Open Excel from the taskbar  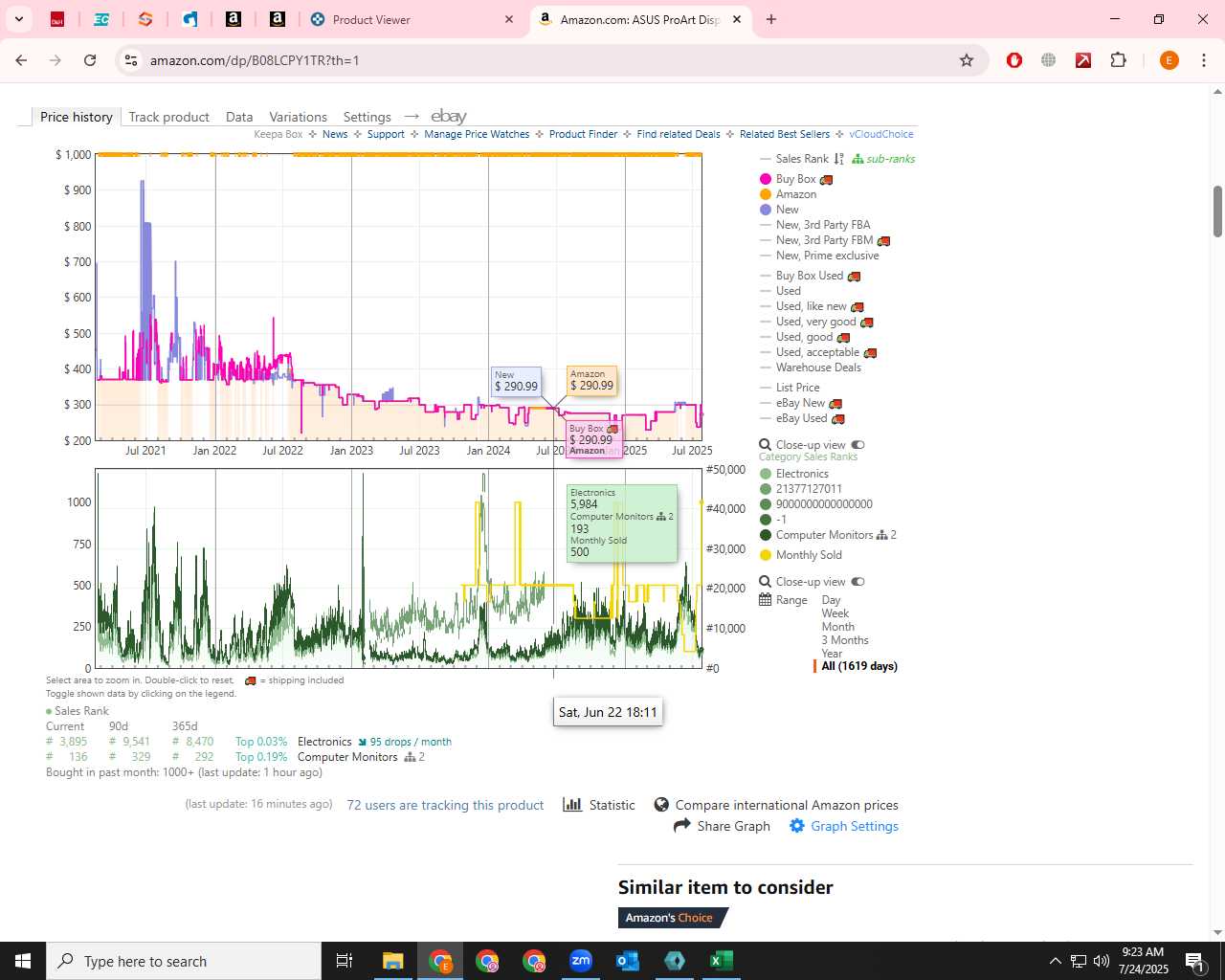[722, 961]
